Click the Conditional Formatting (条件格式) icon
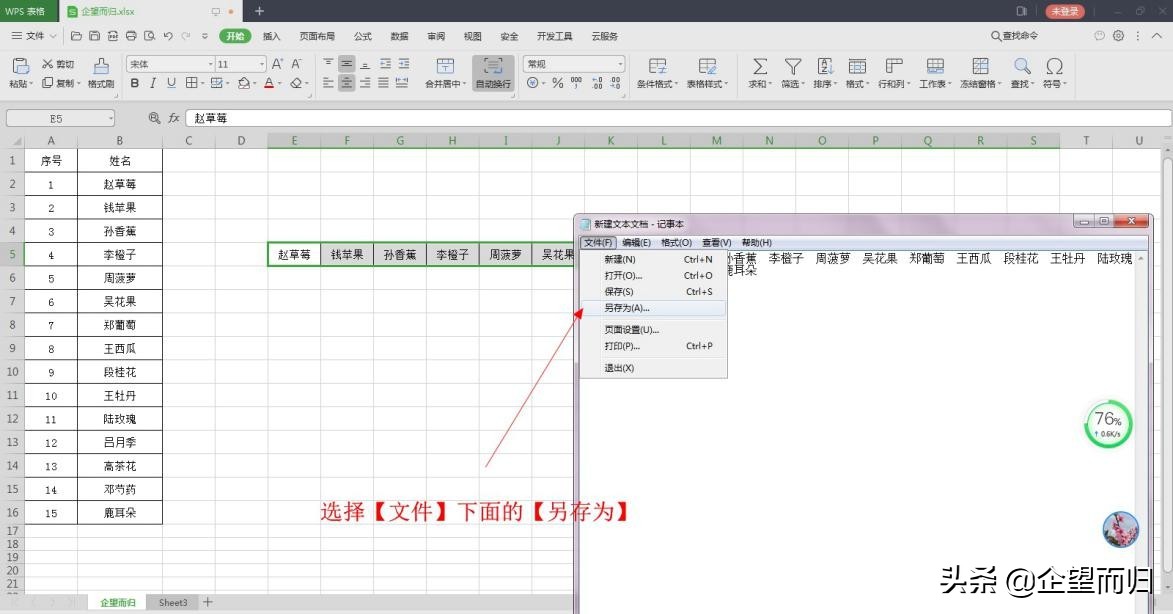This screenshot has height=614, width=1173. pyautogui.click(x=658, y=66)
